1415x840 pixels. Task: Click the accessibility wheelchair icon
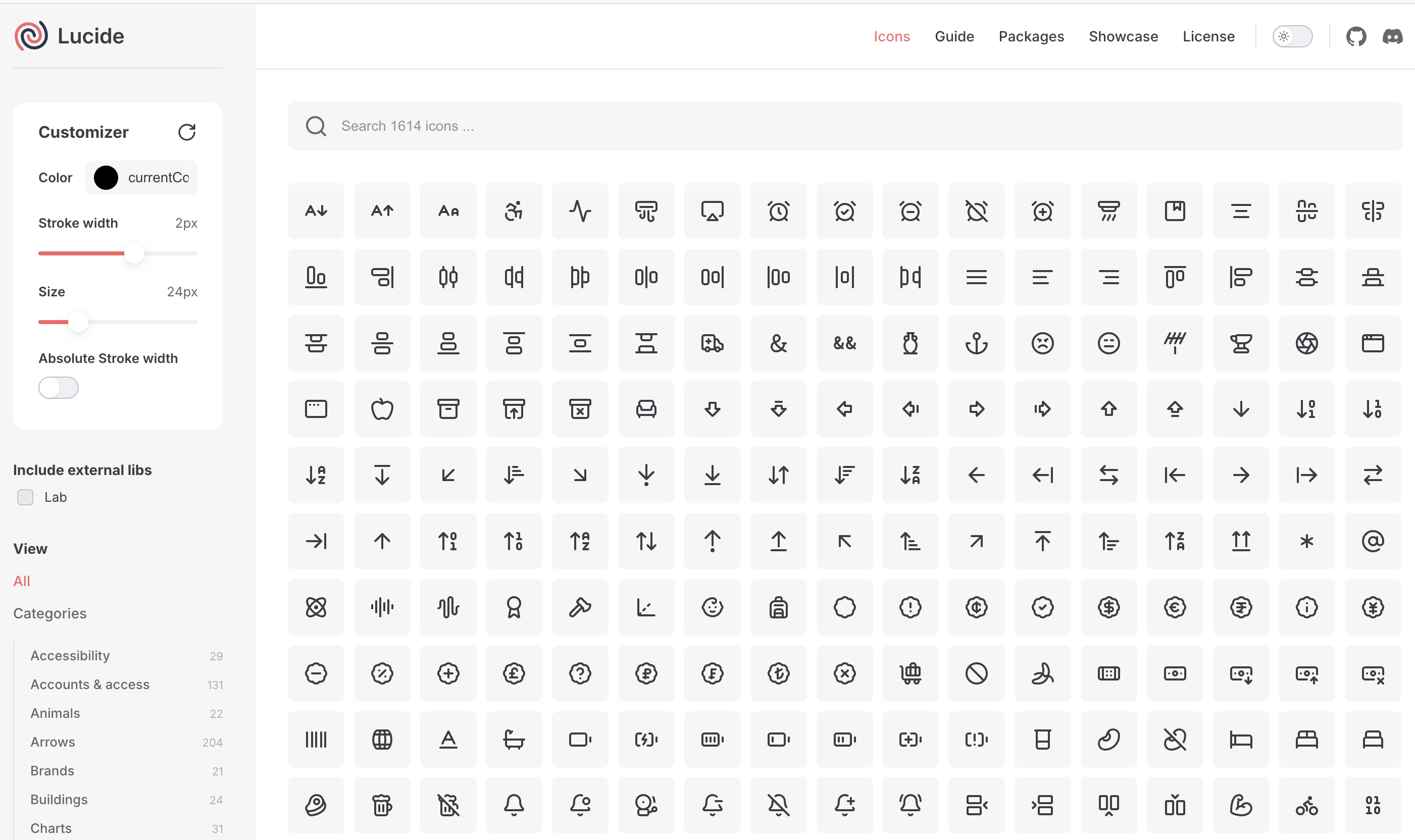click(x=514, y=211)
